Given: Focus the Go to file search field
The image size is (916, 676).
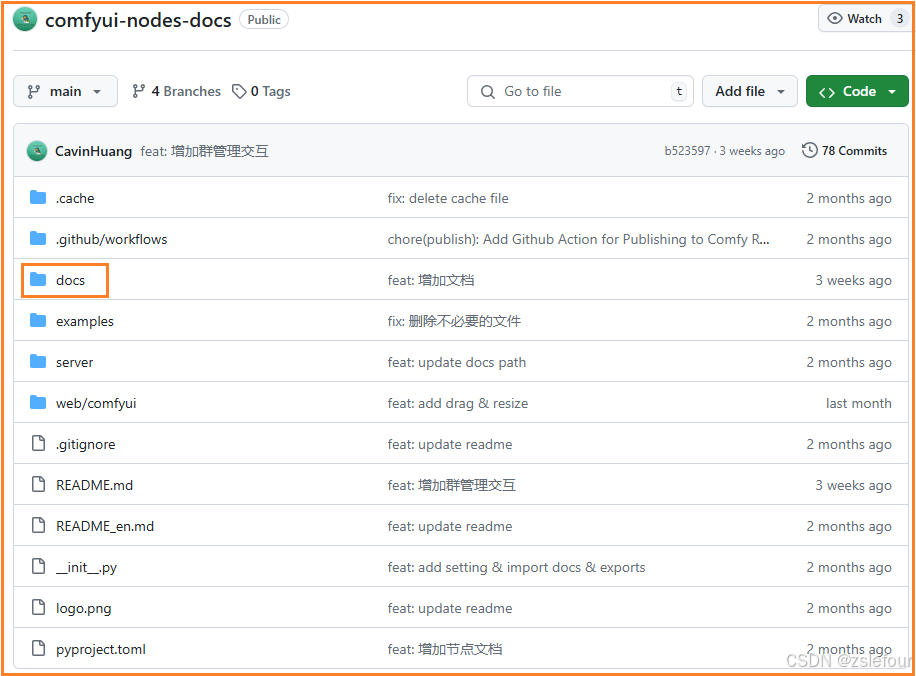Looking at the screenshot, I should tap(580, 91).
